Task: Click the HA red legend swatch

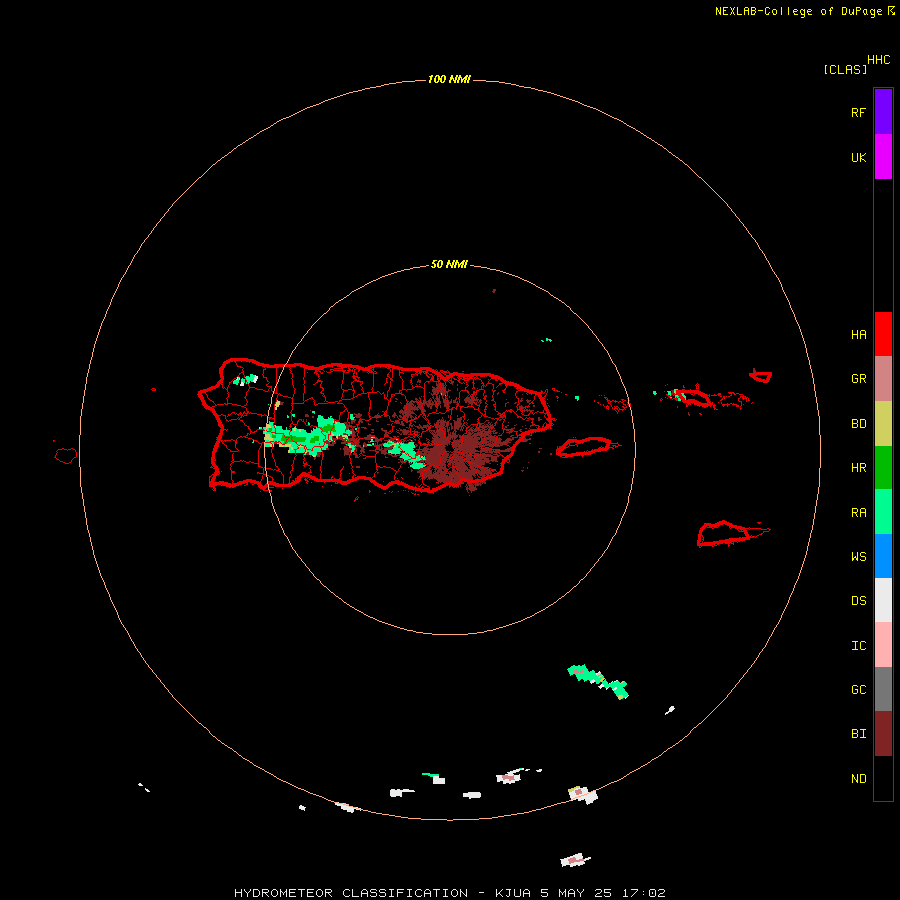Action: [x=883, y=334]
